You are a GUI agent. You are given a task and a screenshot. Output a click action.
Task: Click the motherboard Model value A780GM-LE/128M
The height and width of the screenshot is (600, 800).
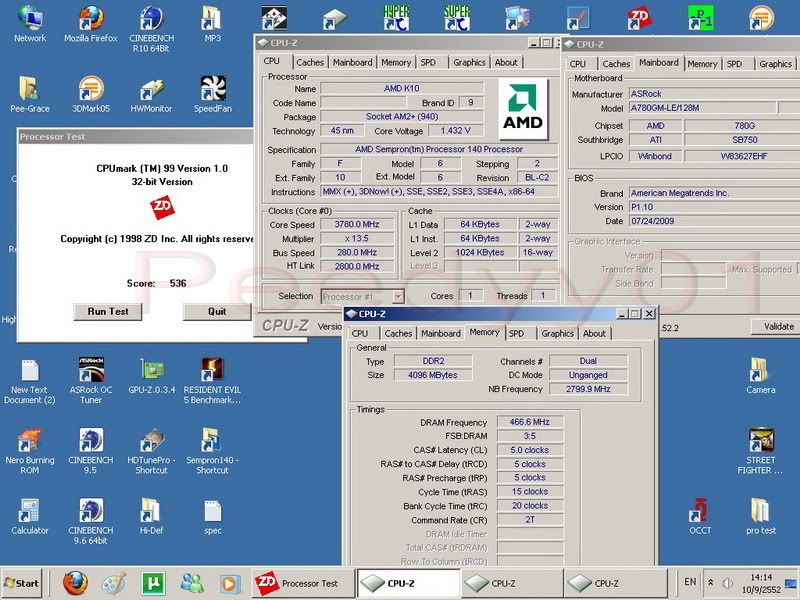pos(702,108)
